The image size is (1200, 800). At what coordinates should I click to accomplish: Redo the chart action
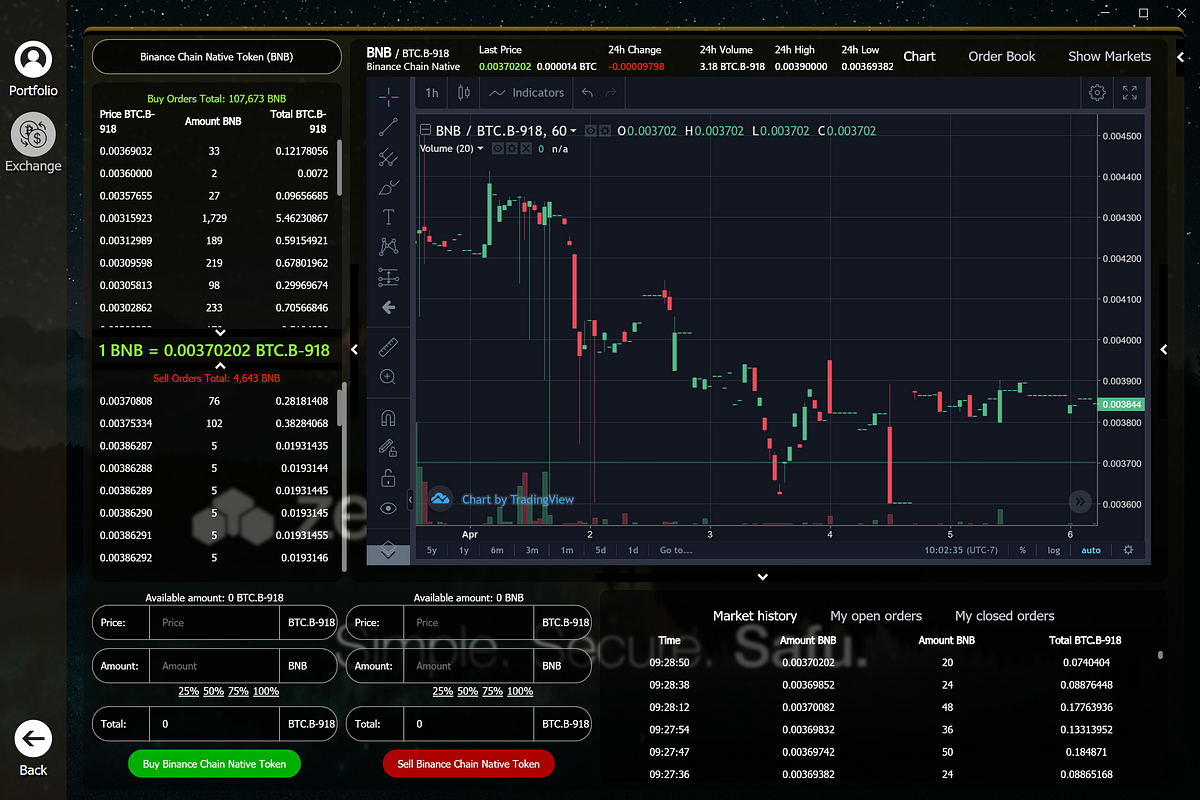click(612, 93)
